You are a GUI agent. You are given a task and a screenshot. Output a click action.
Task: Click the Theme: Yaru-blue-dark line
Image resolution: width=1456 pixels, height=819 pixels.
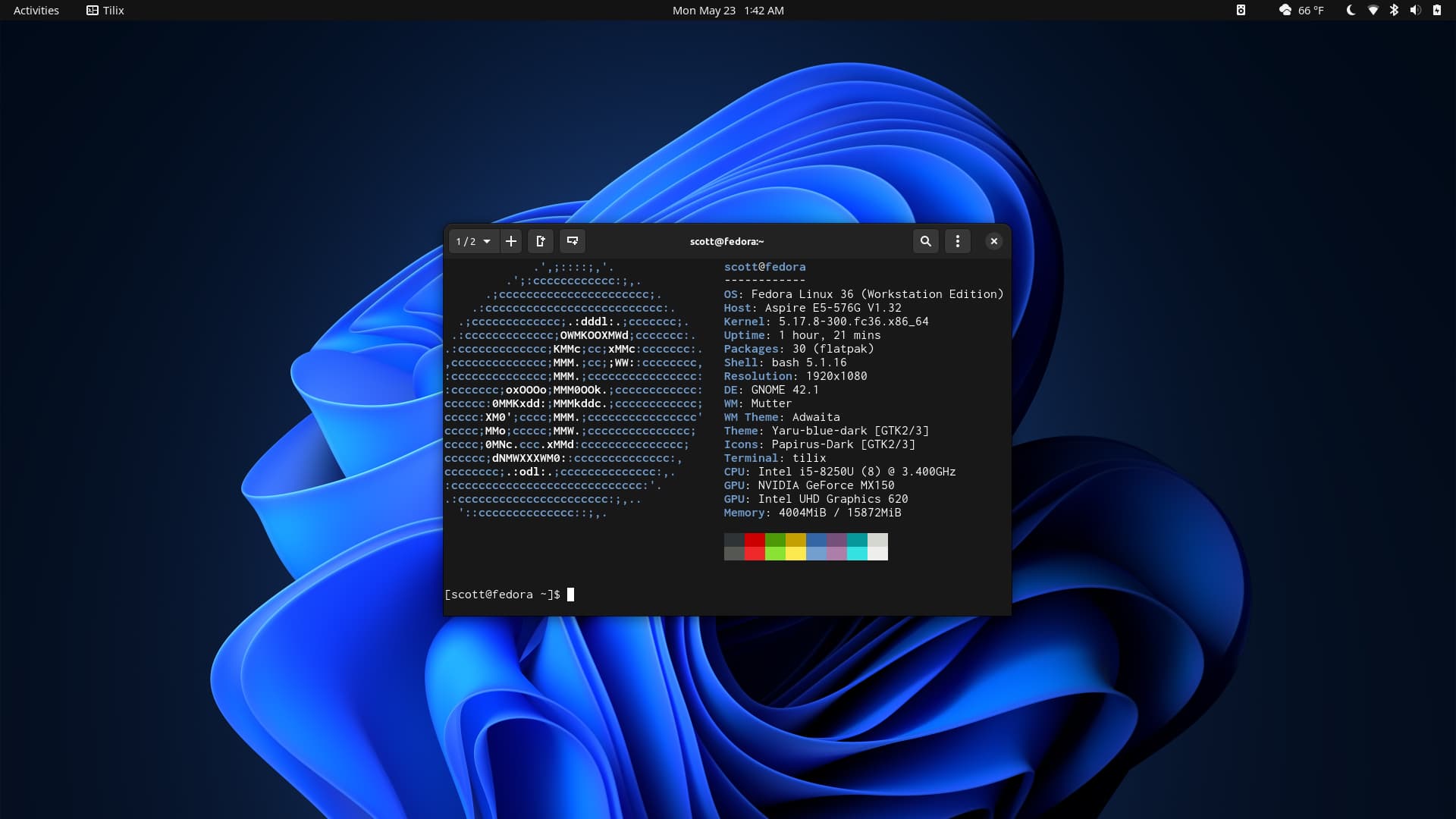click(826, 431)
